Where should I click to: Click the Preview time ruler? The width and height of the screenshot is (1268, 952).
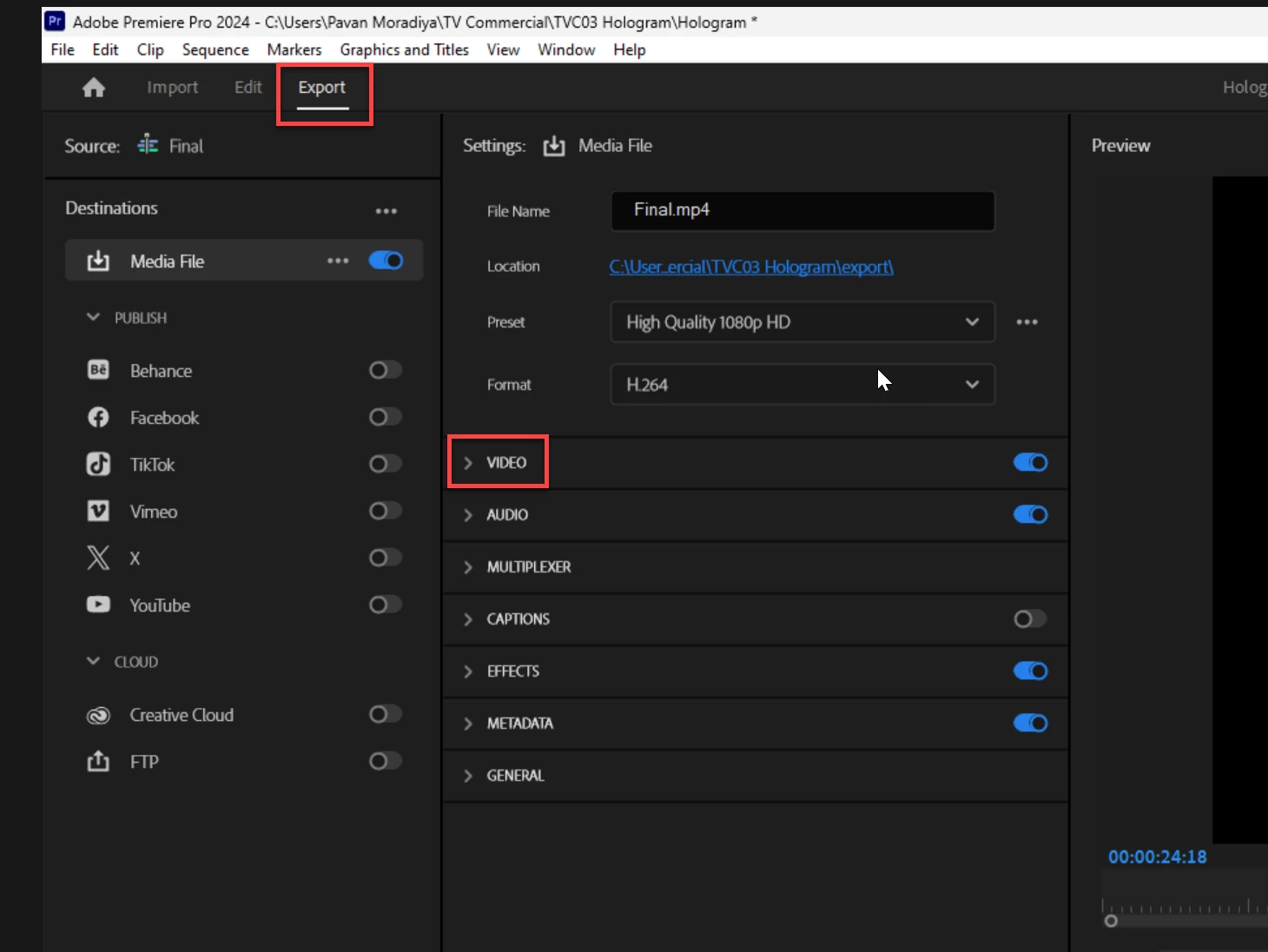tap(1185, 905)
